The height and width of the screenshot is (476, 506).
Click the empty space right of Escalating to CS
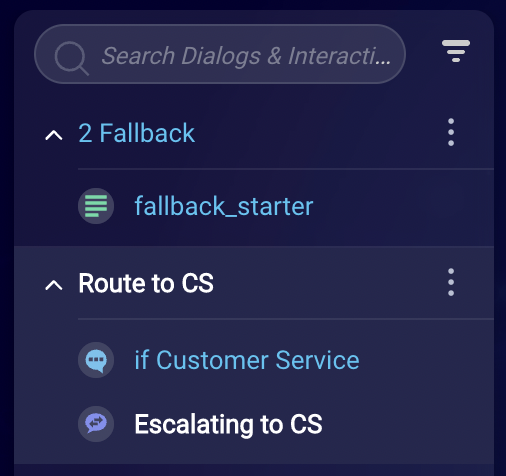coord(408,424)
